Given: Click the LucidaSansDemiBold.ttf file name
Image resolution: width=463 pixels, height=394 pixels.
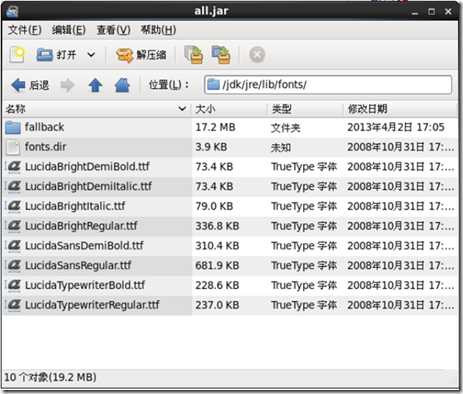Looking at the screenshot, I should pyautogui.click(x=84, y=246).
